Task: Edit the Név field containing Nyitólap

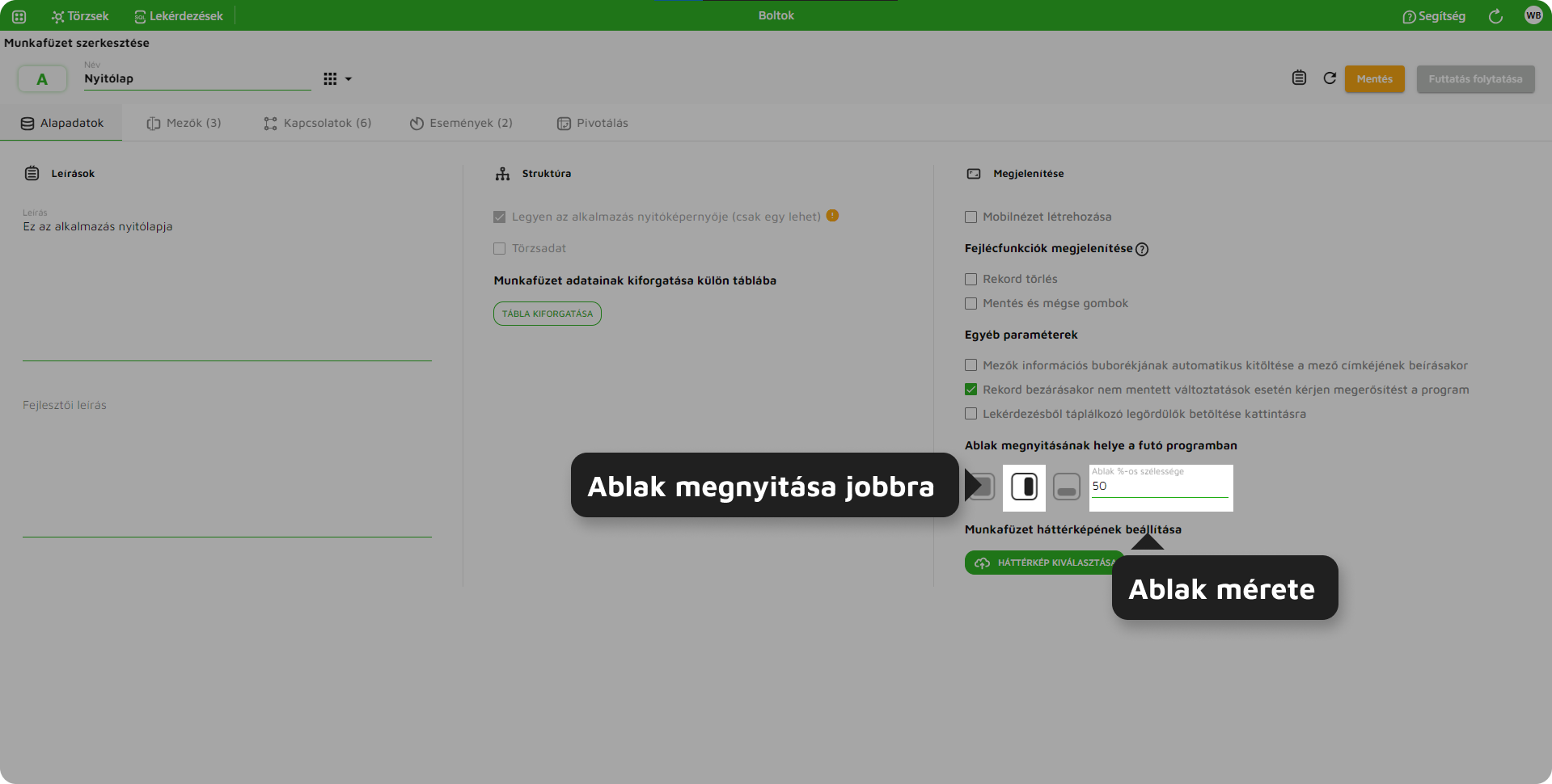Action: point(197,78)
